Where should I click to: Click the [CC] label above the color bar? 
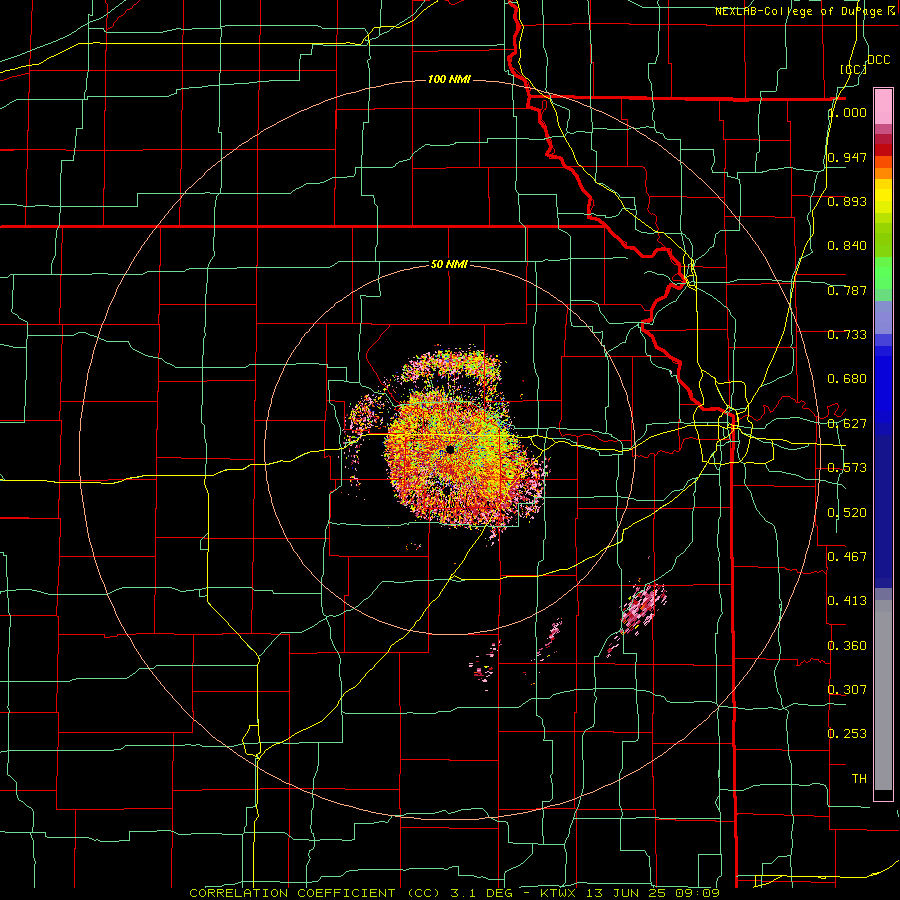[x=853, y=69]
